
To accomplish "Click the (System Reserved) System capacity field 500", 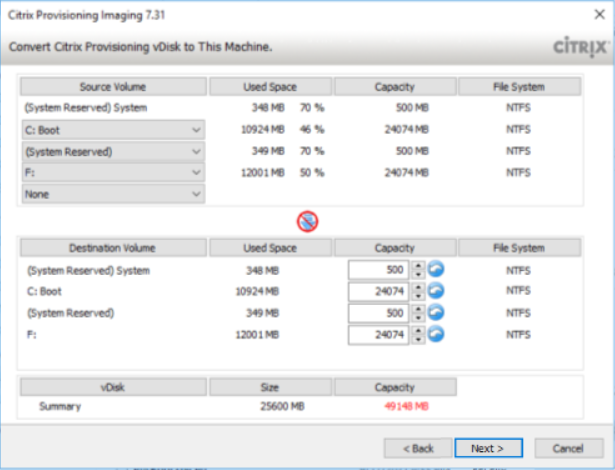I will pyautogui.click(x=378, y=270).
